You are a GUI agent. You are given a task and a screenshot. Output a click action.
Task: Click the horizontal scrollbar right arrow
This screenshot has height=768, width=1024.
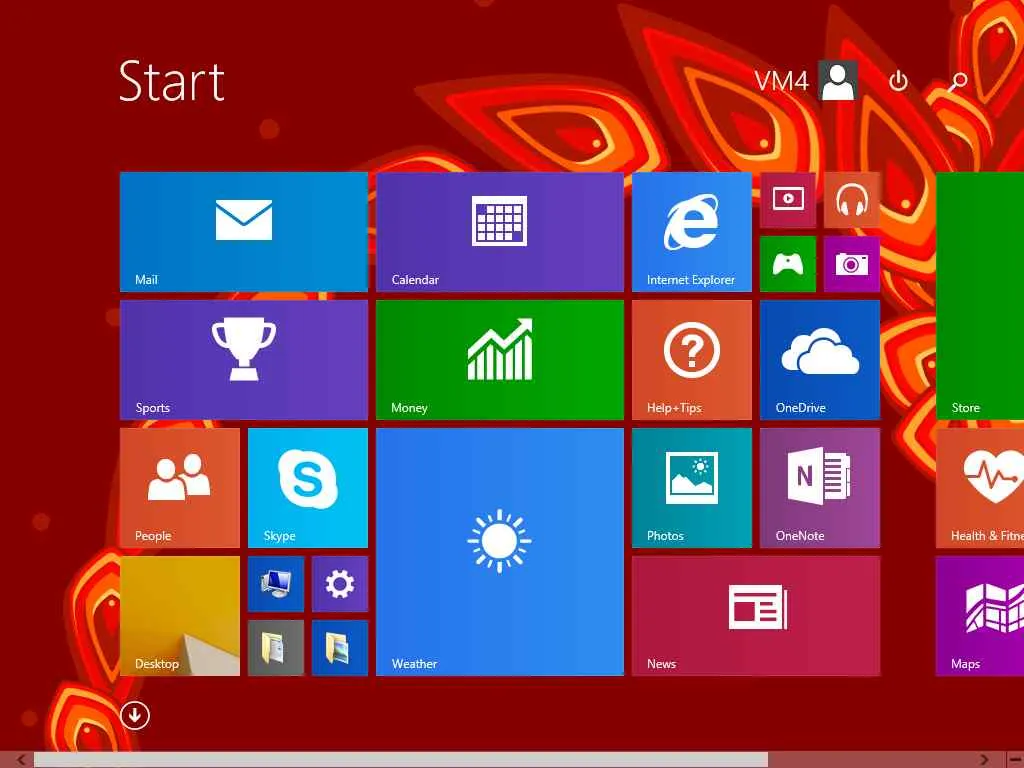(x=984, y=760)
